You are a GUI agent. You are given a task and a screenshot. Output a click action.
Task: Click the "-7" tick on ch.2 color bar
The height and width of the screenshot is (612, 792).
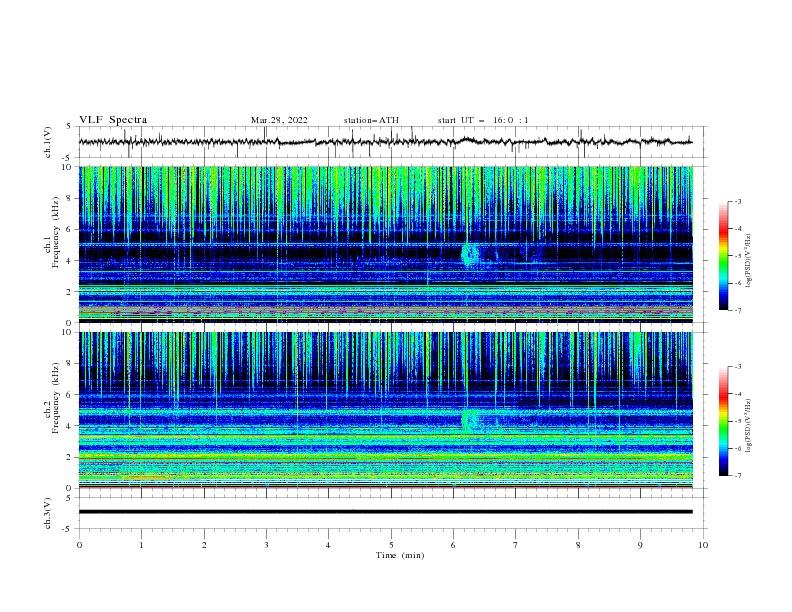click(x=737, y=475)
